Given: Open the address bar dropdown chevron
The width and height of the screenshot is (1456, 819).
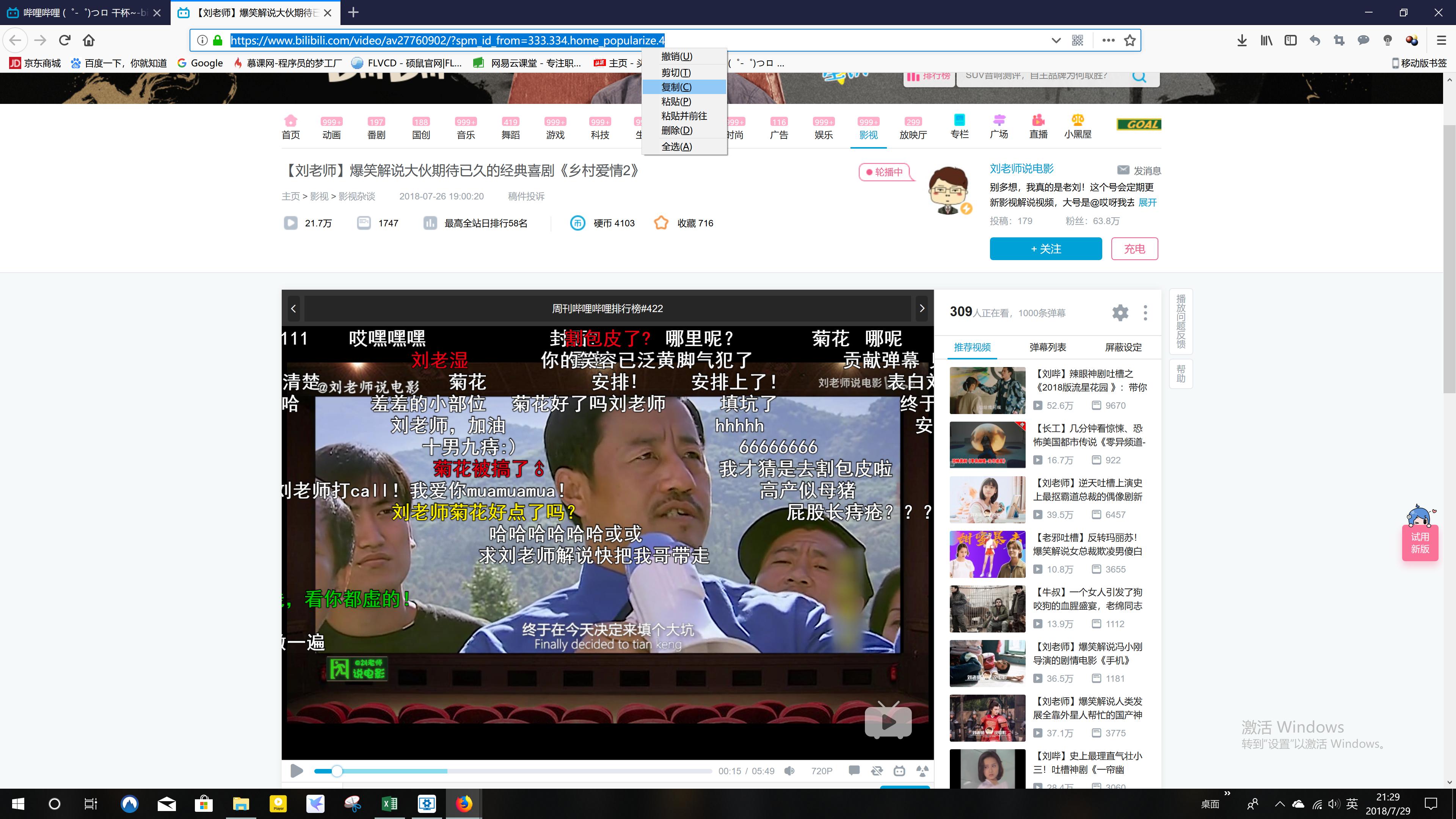Looking at the screenshot, I should tap(1056, 40).
